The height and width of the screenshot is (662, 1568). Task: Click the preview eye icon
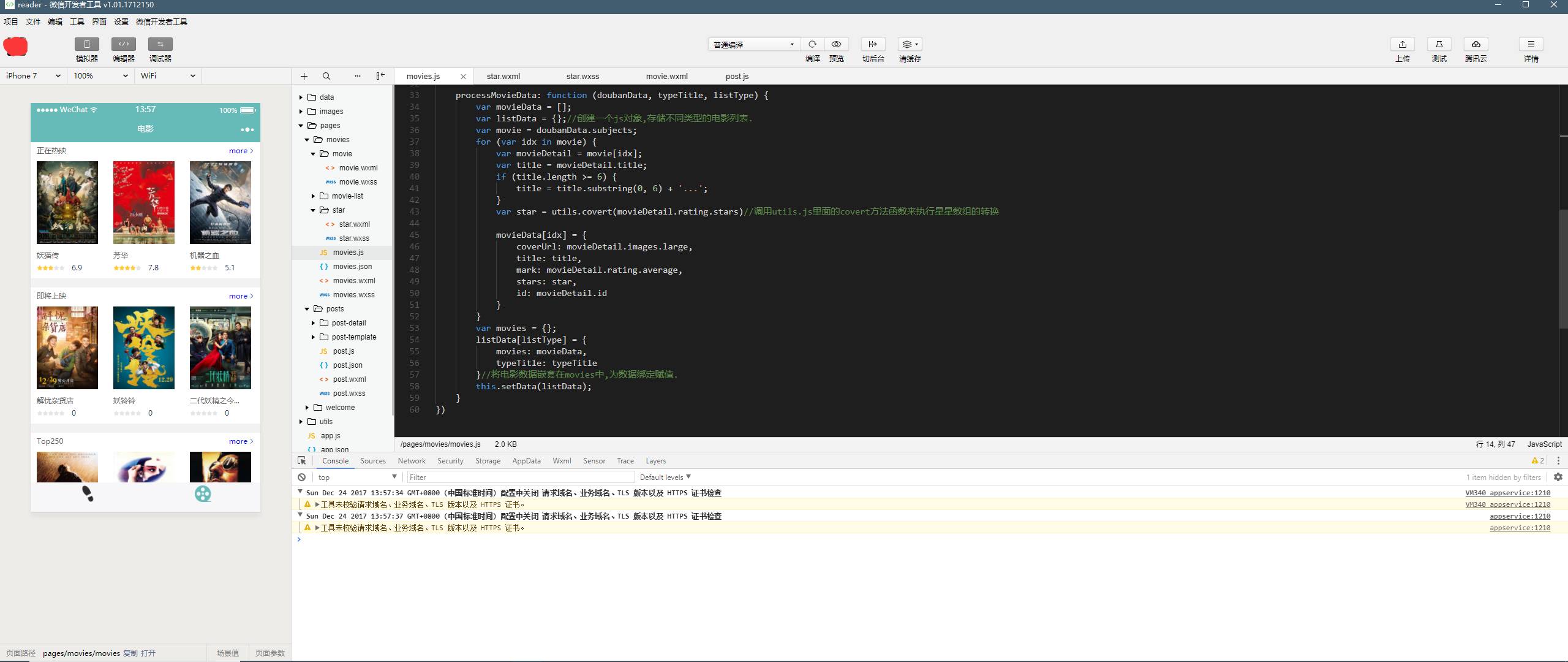[836, 44]
